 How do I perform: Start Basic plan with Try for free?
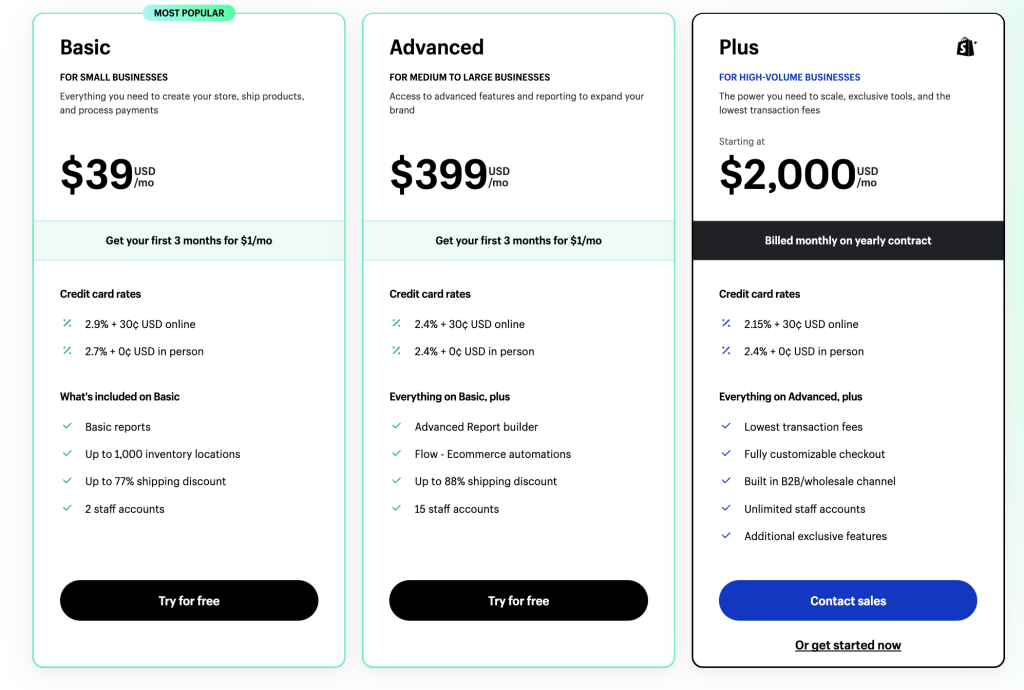[189, 601]
